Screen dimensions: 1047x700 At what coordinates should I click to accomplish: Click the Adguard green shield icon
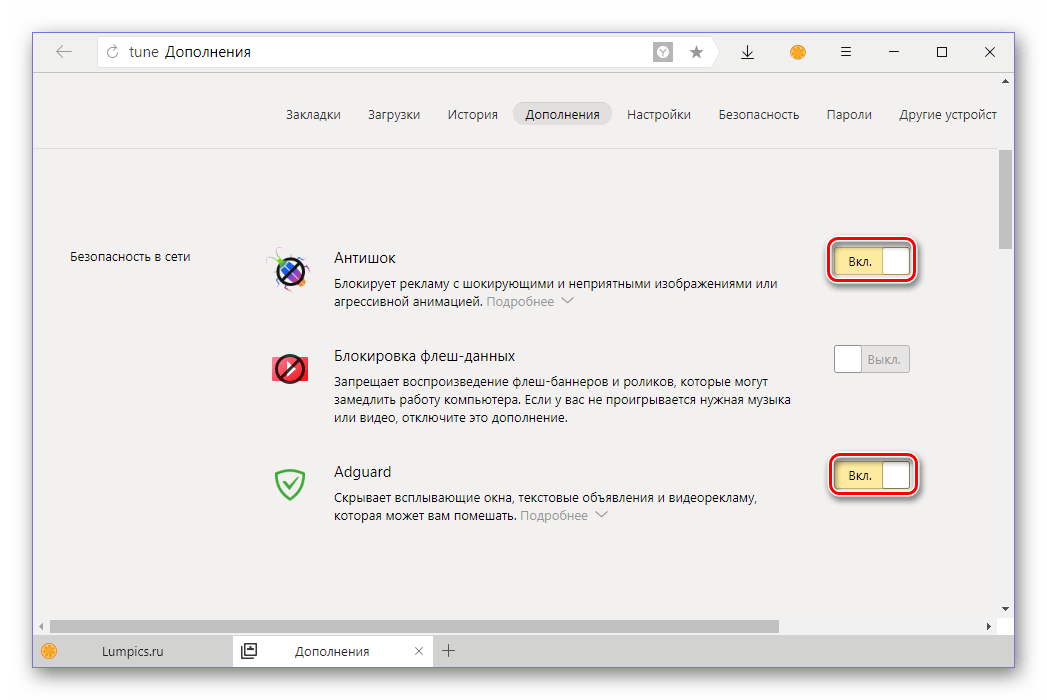pyautogui.click(x=290, y=484)
